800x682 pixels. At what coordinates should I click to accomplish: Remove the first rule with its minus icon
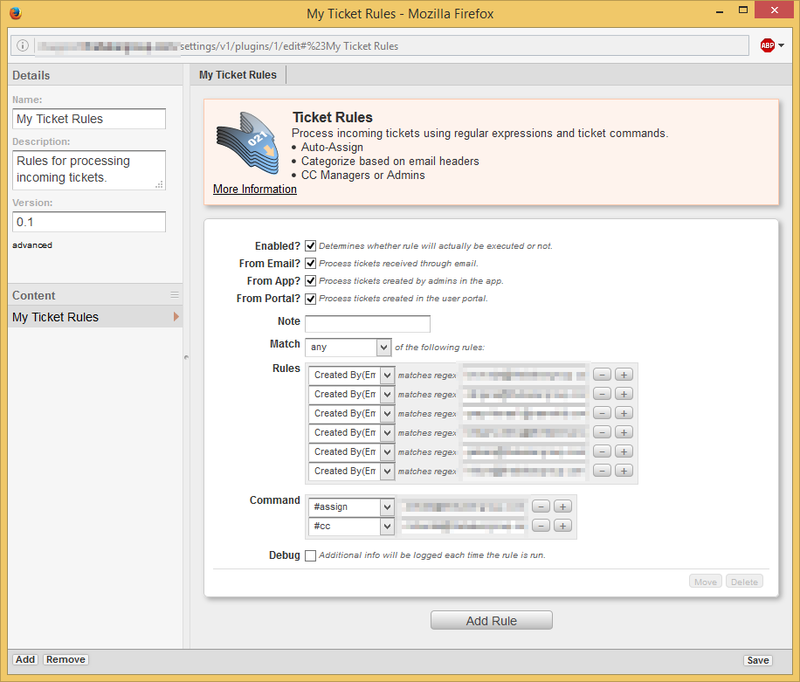[x=602, y=374]
